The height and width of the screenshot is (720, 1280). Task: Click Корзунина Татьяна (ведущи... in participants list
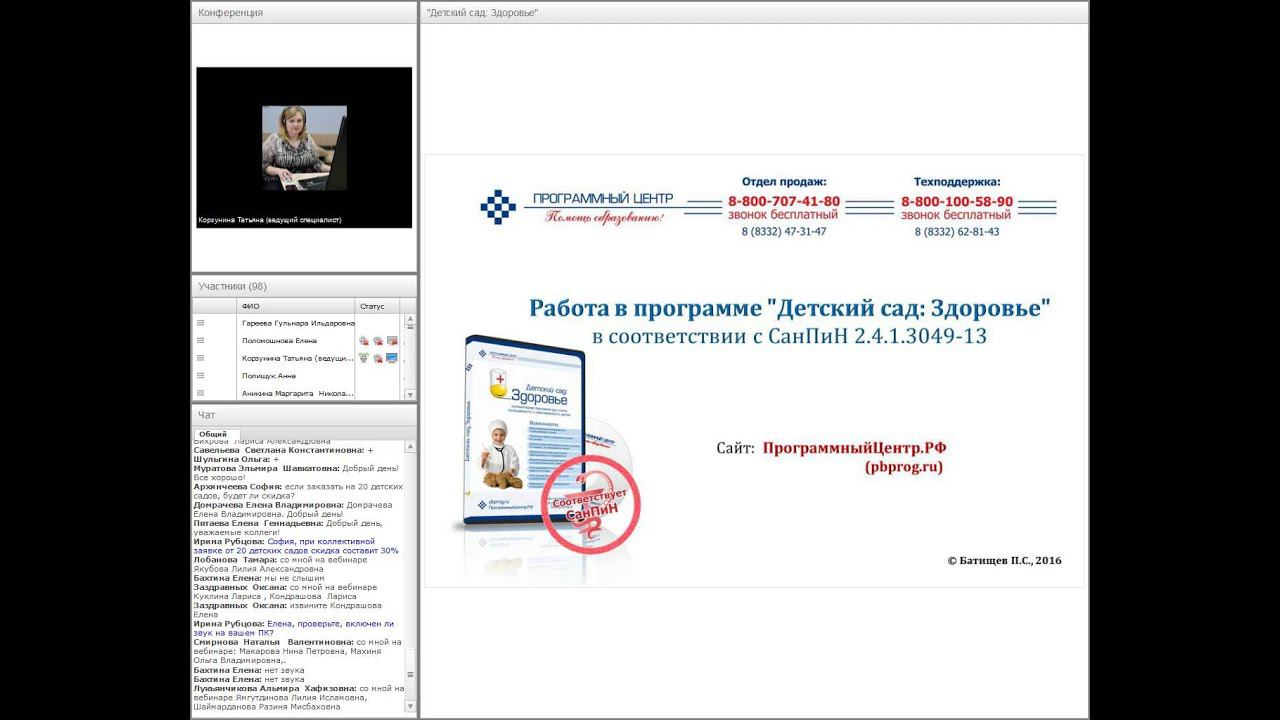[x=297, y=358]
